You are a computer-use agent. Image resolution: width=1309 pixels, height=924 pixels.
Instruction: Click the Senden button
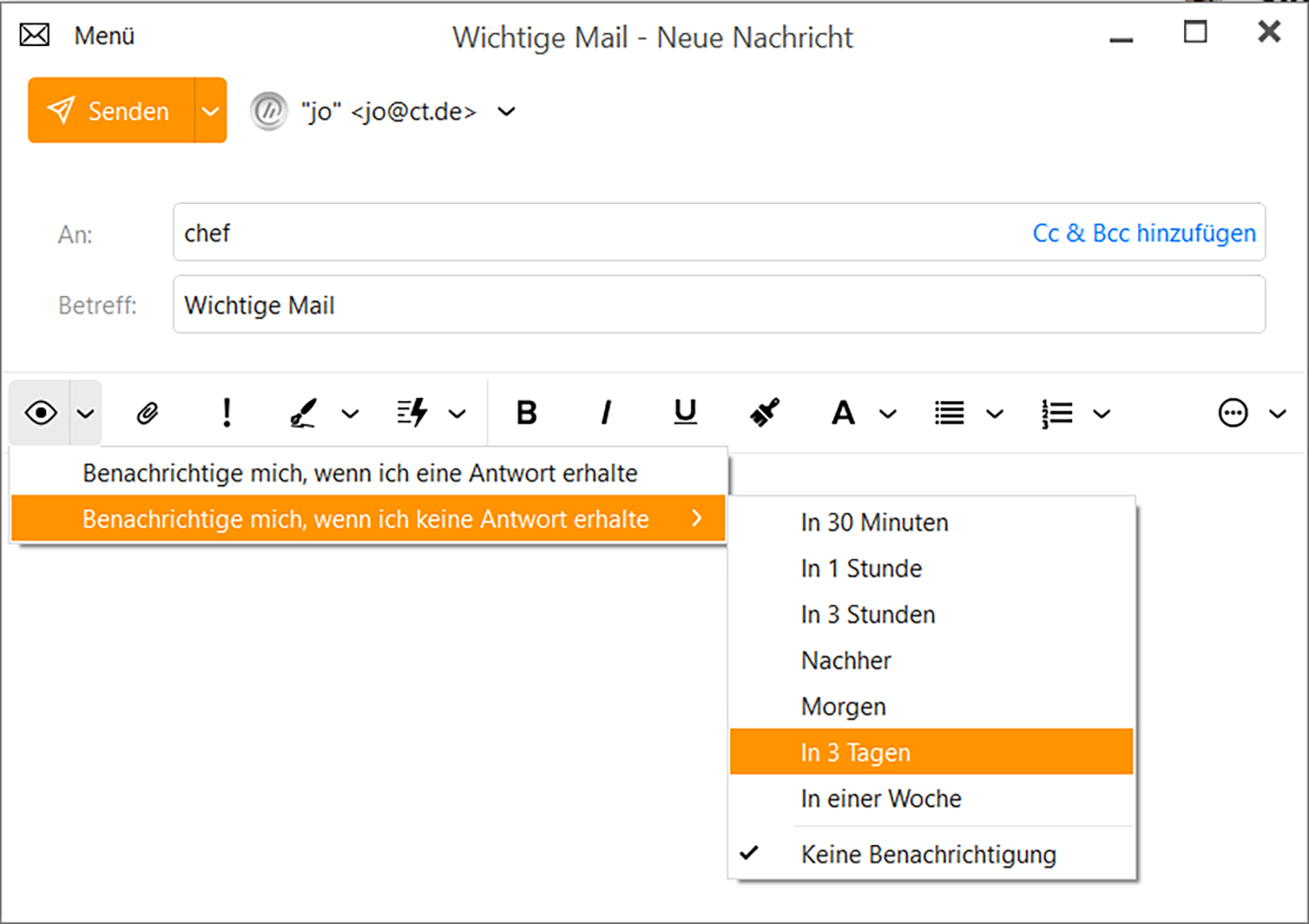[112, 111]
